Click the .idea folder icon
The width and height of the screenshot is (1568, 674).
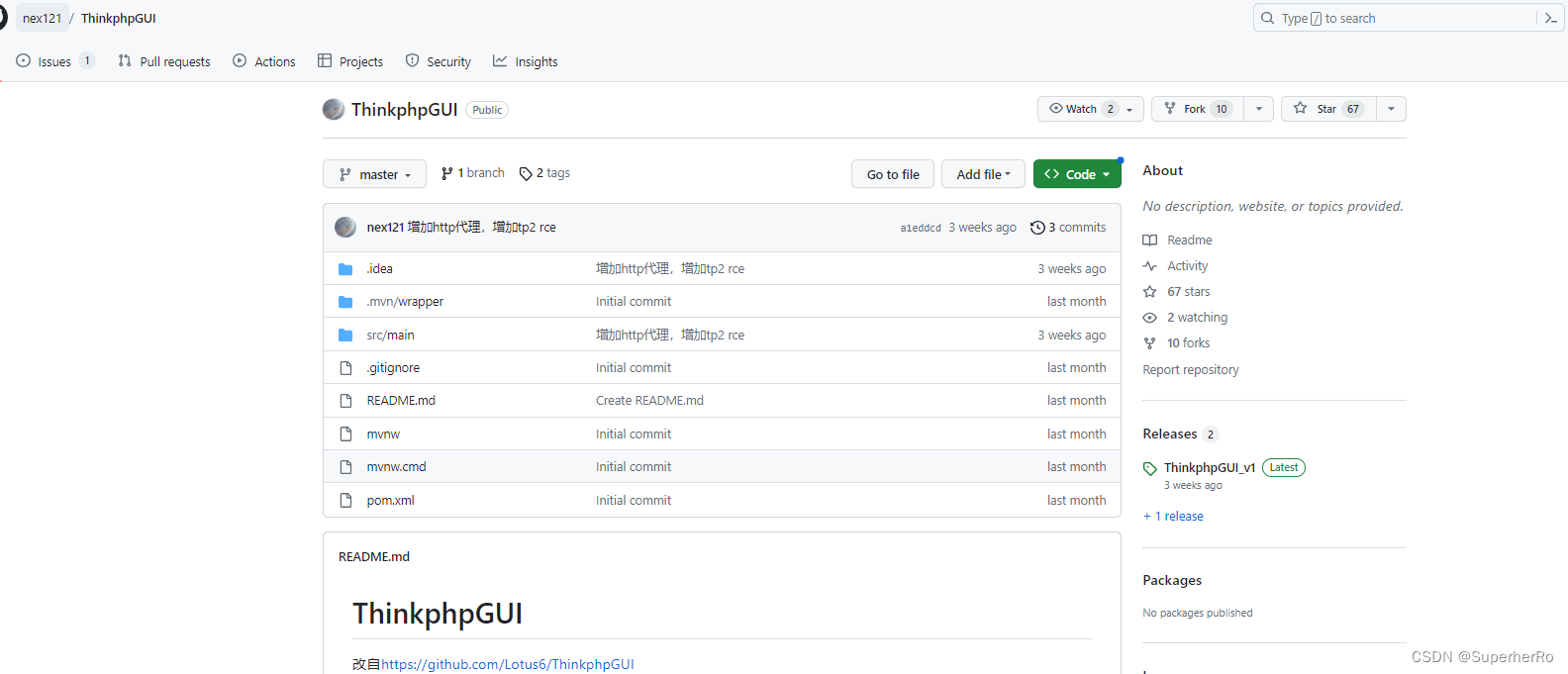tap(345, 269)
